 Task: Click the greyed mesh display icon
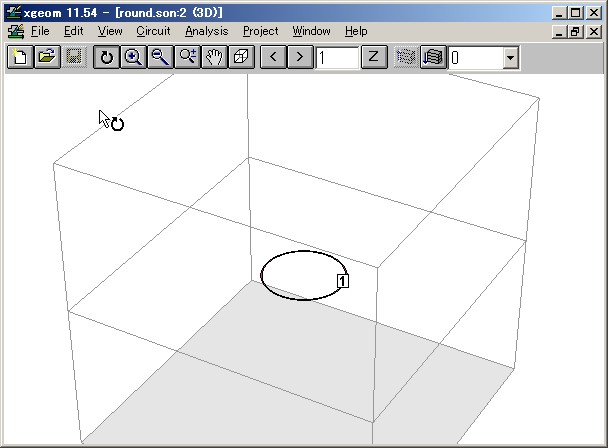[406, 57]
